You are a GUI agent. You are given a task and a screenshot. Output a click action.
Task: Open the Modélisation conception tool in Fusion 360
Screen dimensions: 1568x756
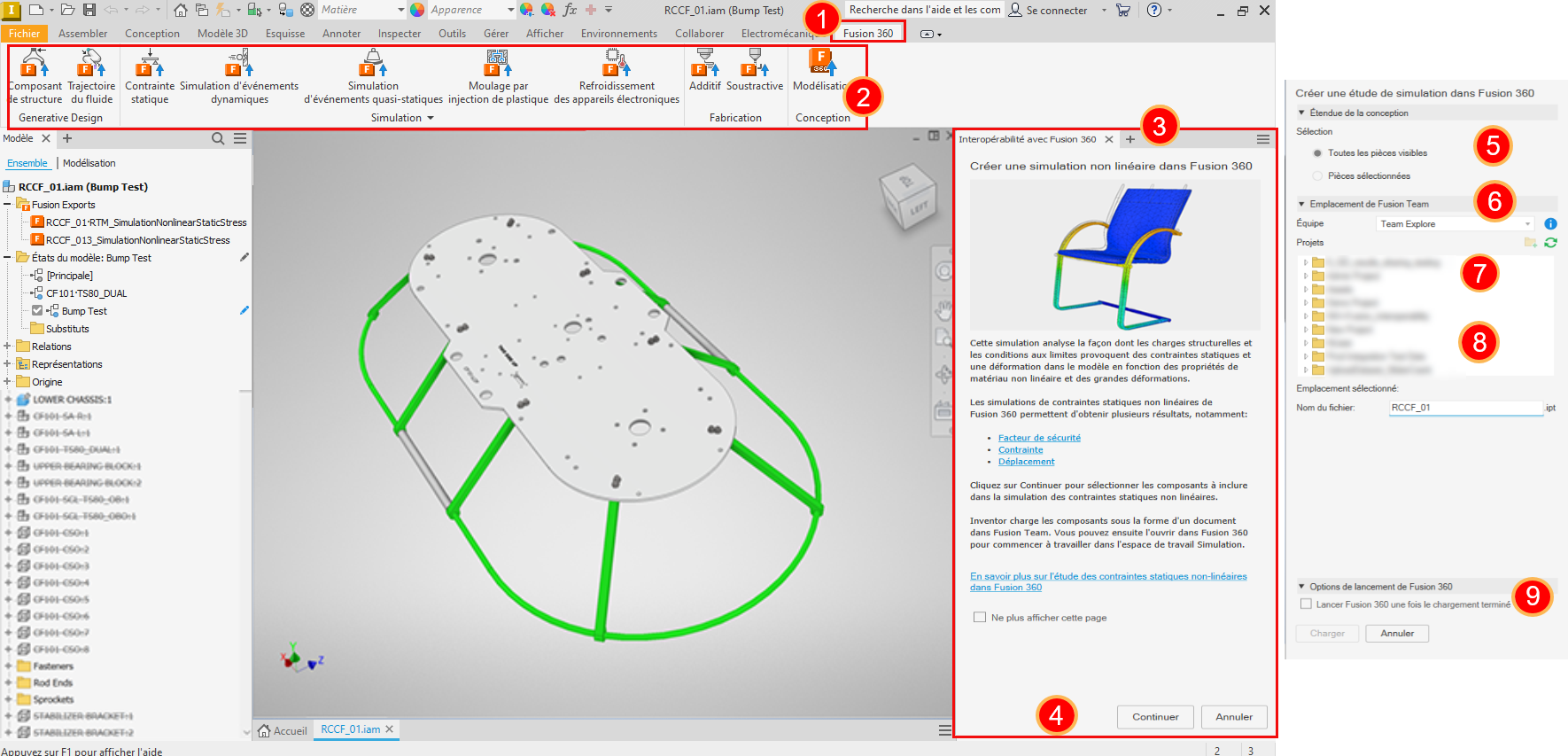click(x=821, y=70)
